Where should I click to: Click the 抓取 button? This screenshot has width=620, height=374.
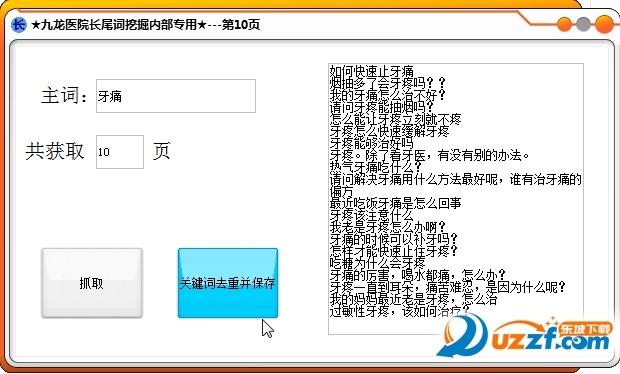tap(92, 283)
